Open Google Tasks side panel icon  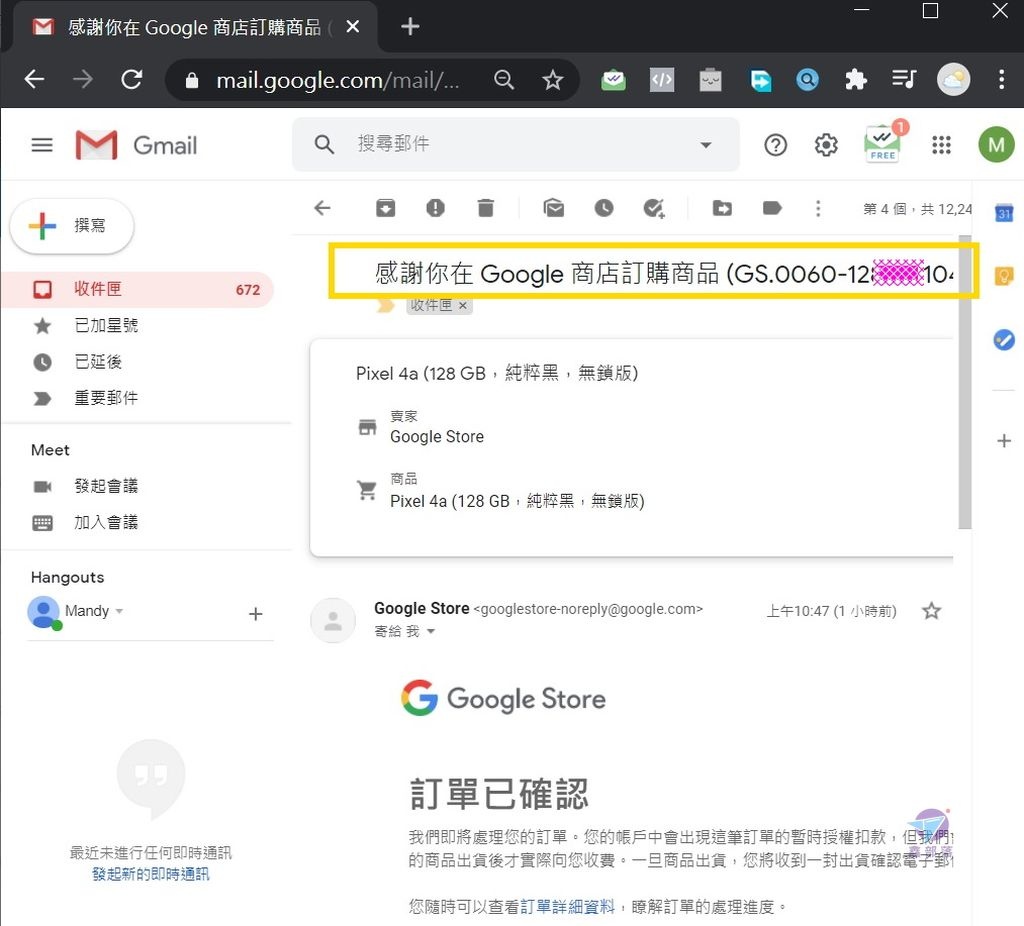pyautogui.click(x=1004, y=340)
